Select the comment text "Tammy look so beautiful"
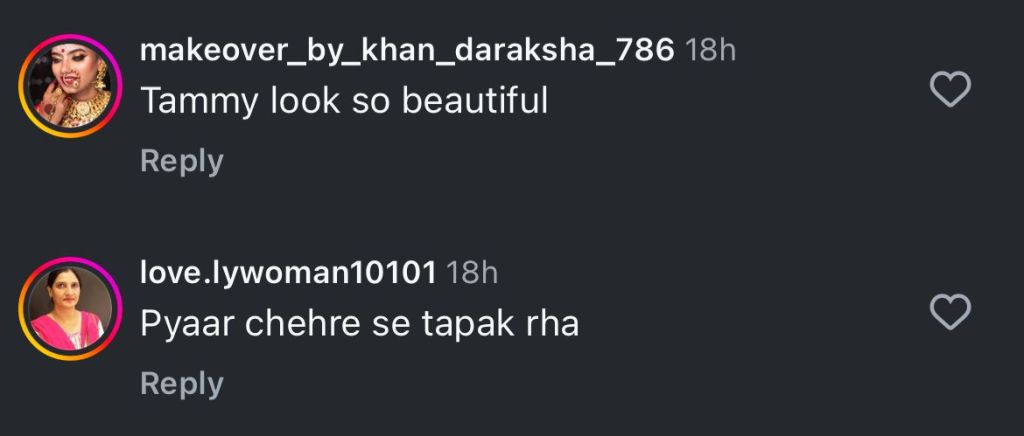The width and height of the screenshot is (1024, 436). tap(344, 101)
